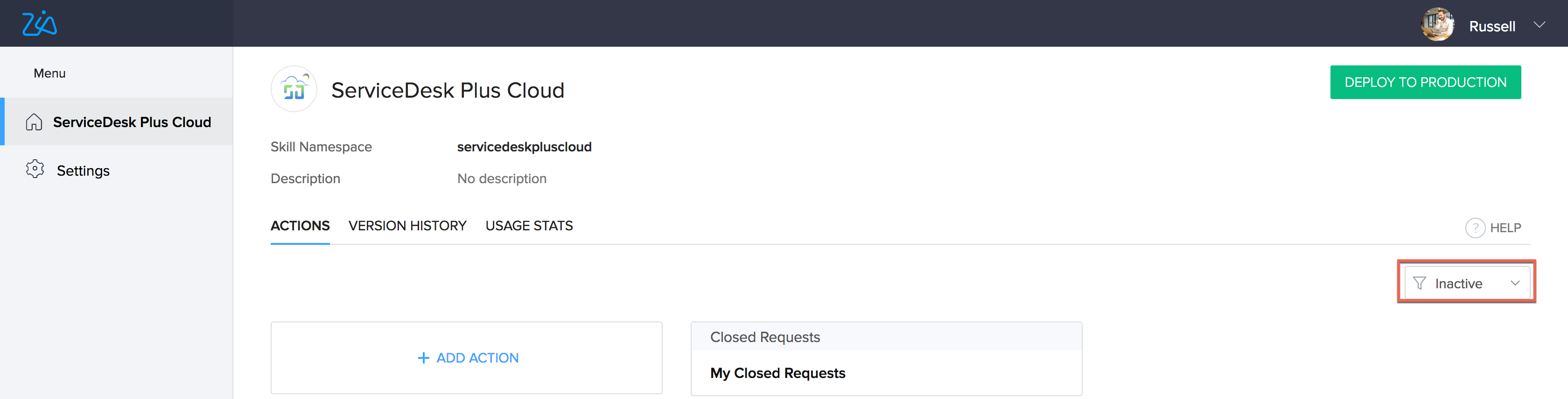Click the chevron arrow in Inactive filter

click(x=1515, y=283)
